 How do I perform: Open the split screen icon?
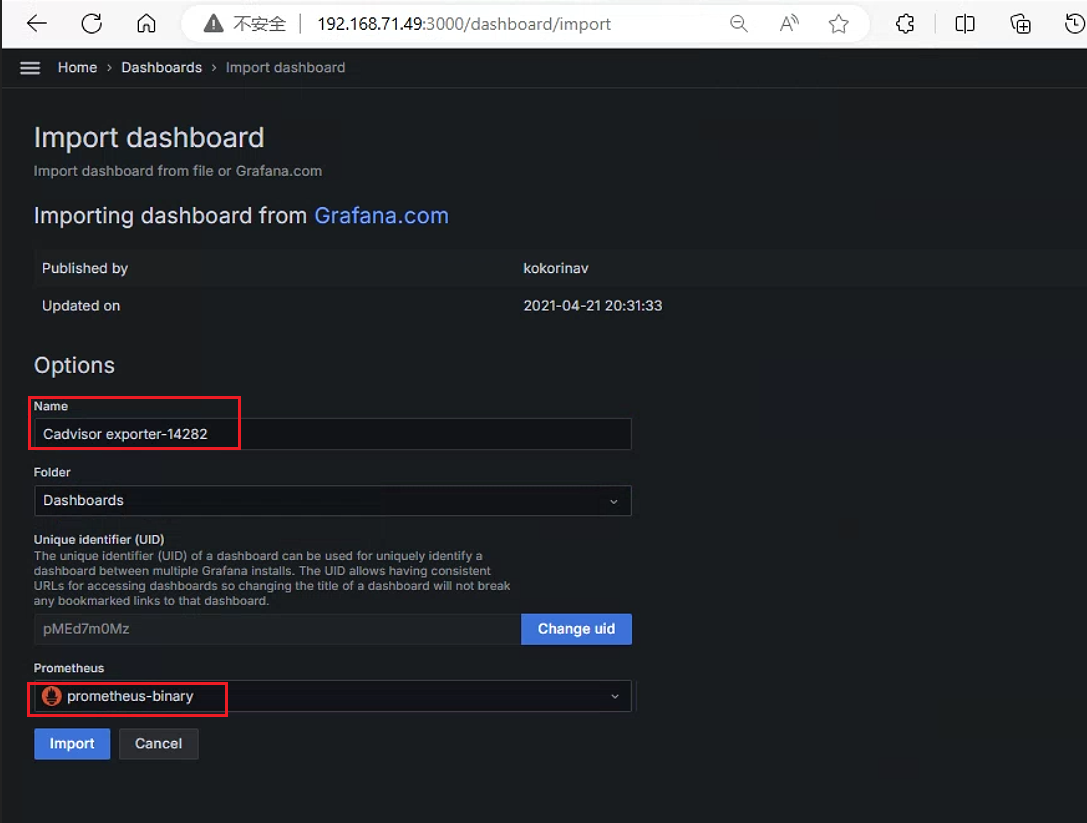[x=964, y=24]
